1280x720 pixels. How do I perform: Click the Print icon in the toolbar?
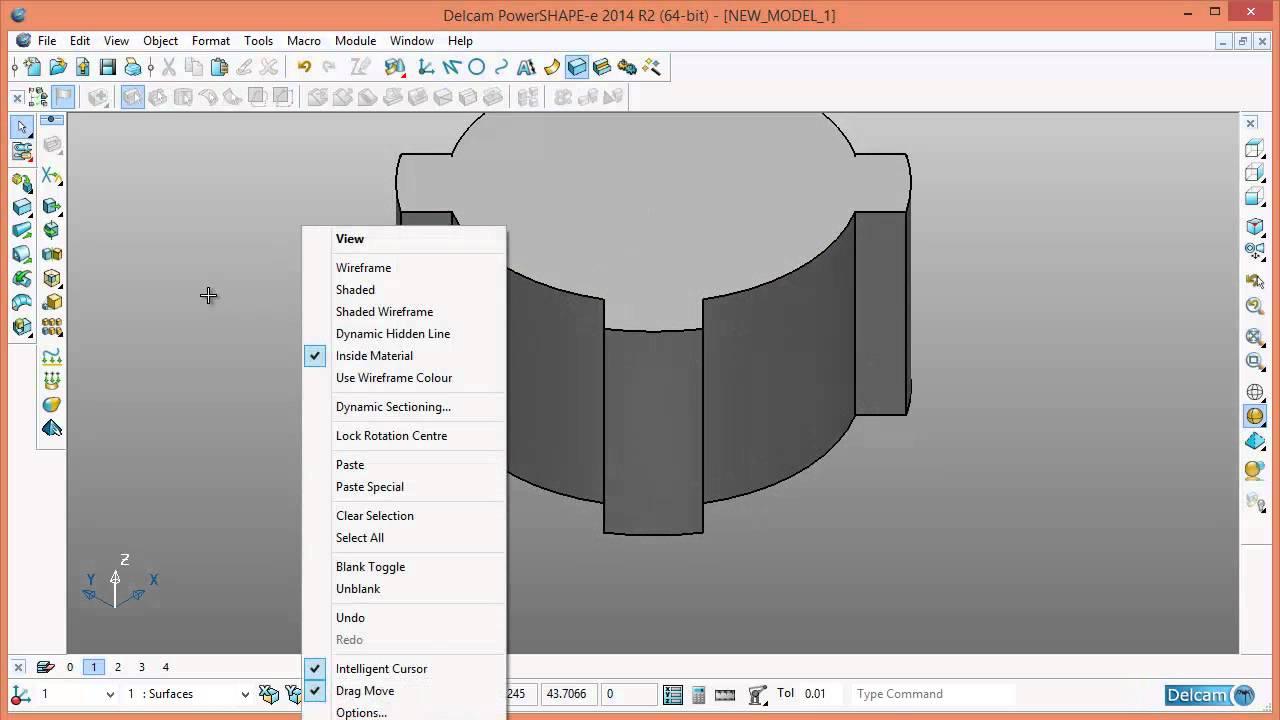pos(132,67)
